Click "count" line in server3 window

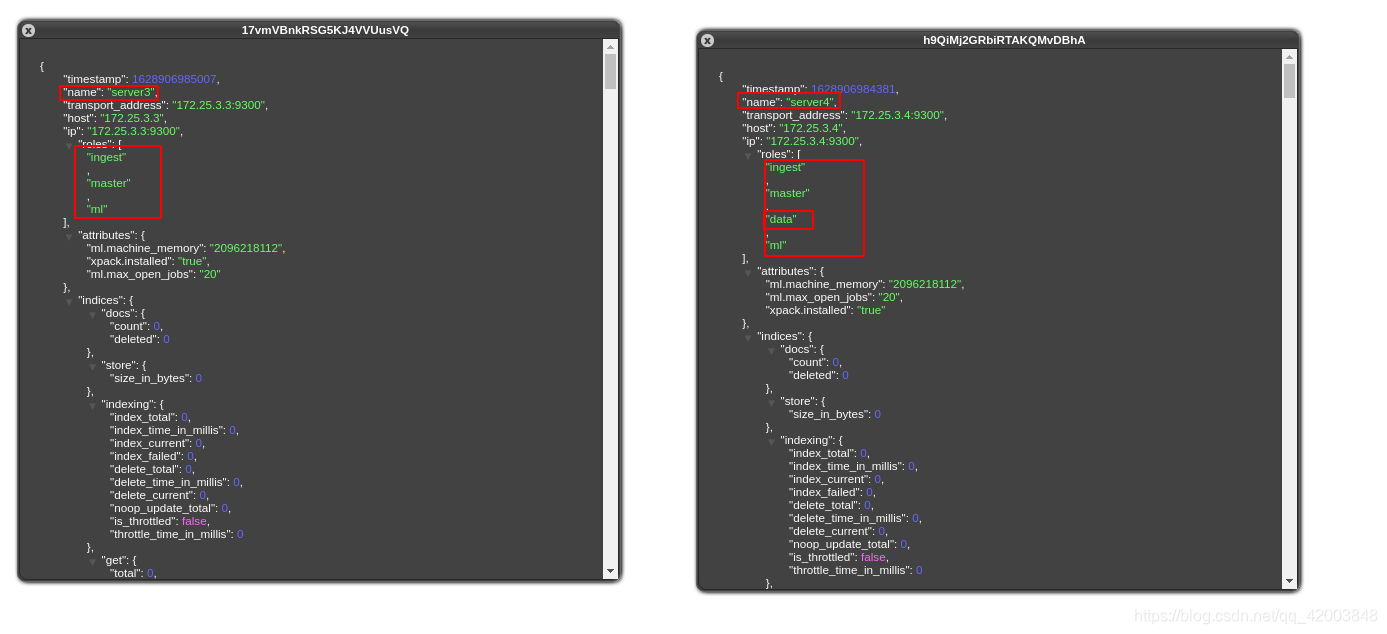pos(136,326)
